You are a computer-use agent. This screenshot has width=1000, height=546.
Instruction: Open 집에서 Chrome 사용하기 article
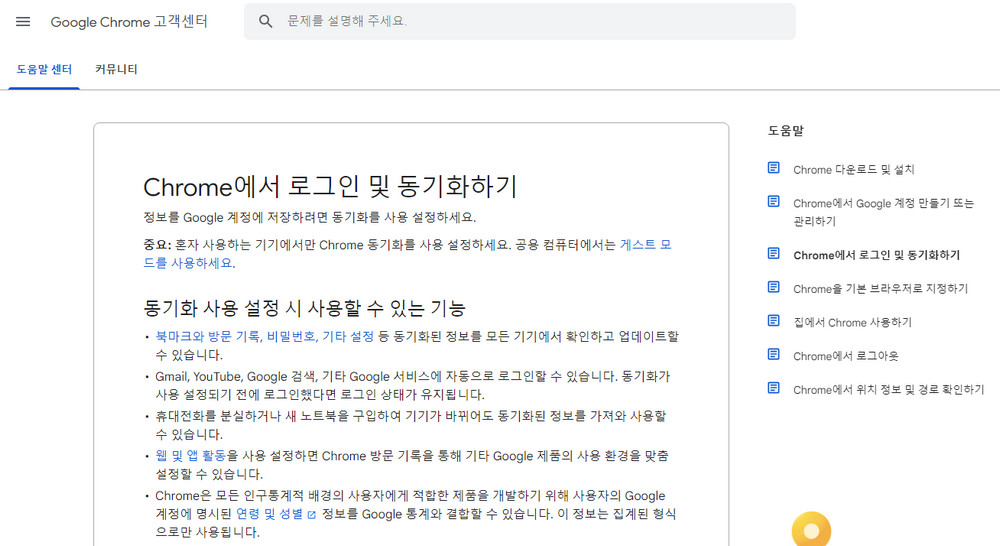coord(852,323)
